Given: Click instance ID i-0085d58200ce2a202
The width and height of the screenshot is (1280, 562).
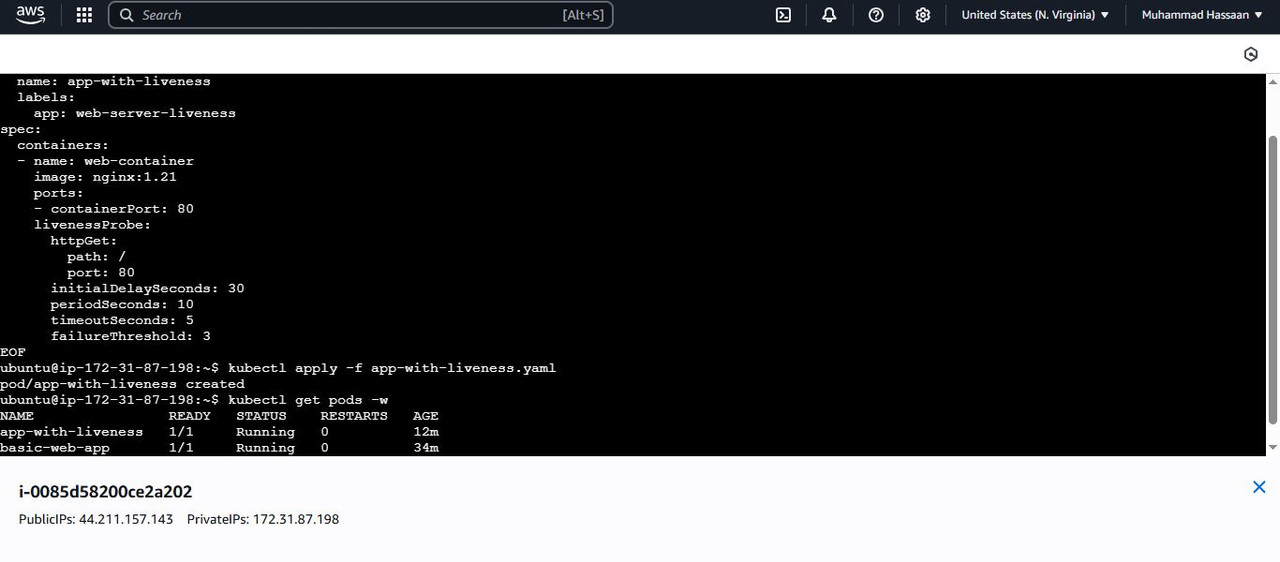Looking at the screenshot, I should coord(106,491).
